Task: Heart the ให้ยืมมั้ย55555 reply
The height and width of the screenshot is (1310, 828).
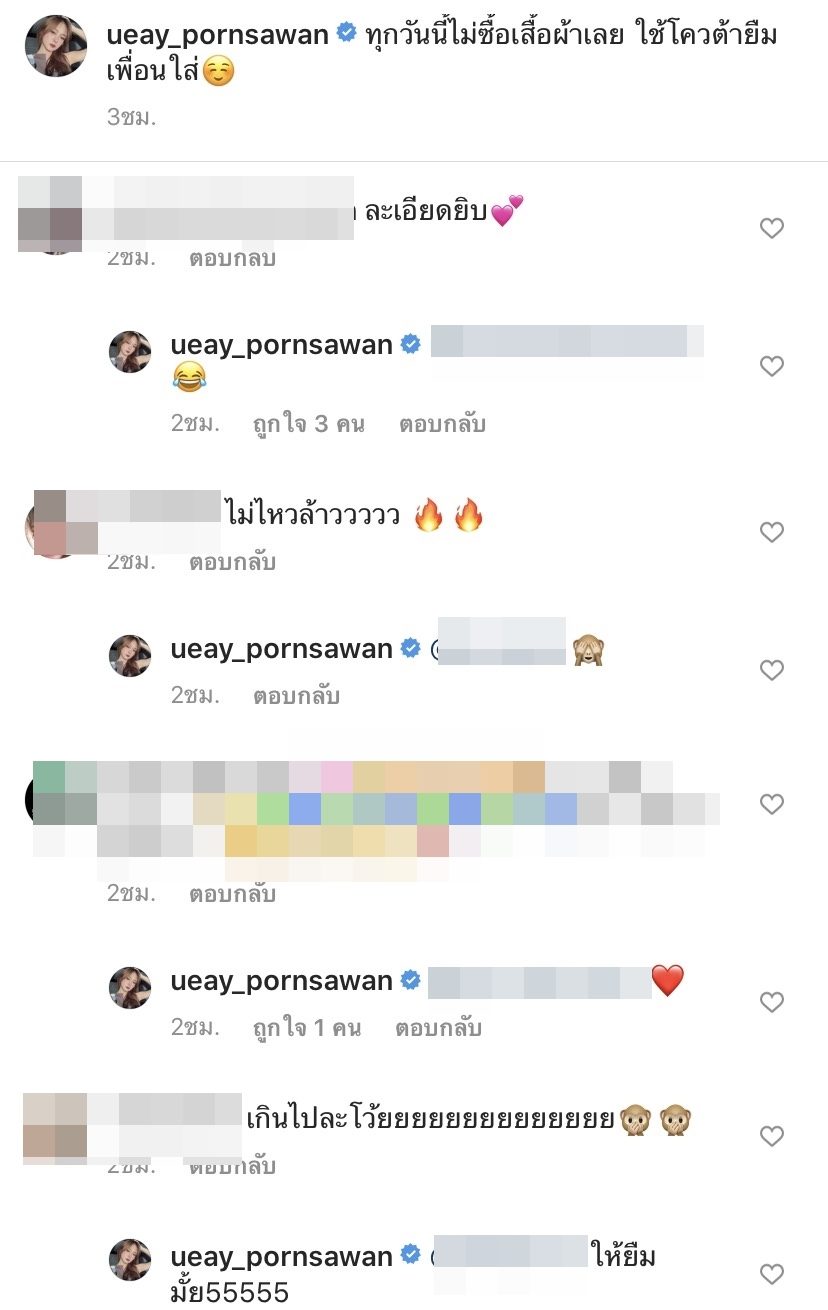Action: click(x=771, y=1275)
